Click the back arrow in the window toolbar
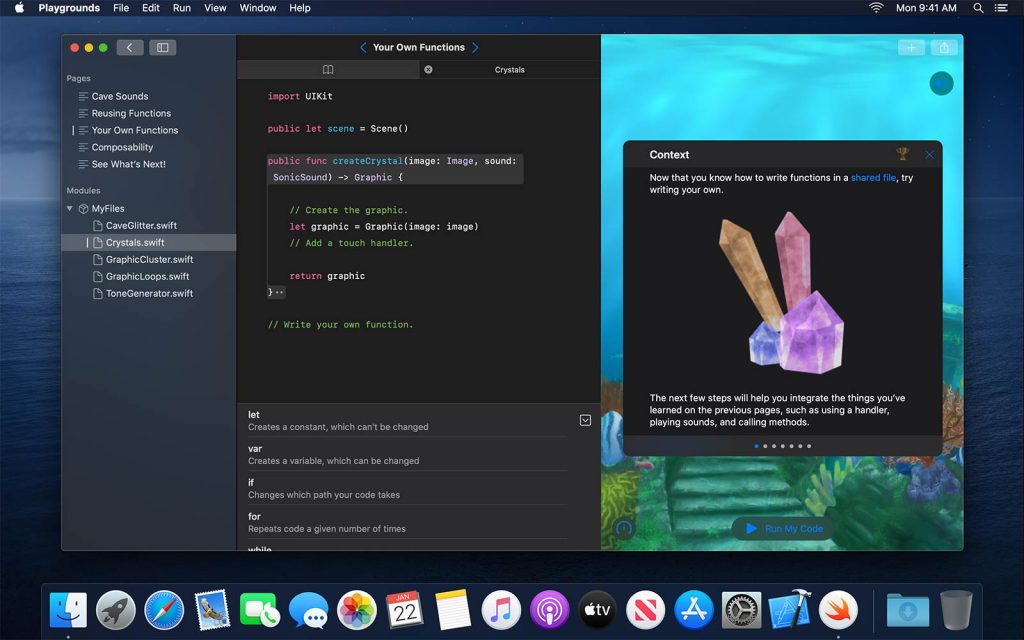The width and height of the screenshot is (1024, 640). click(129, 47)
